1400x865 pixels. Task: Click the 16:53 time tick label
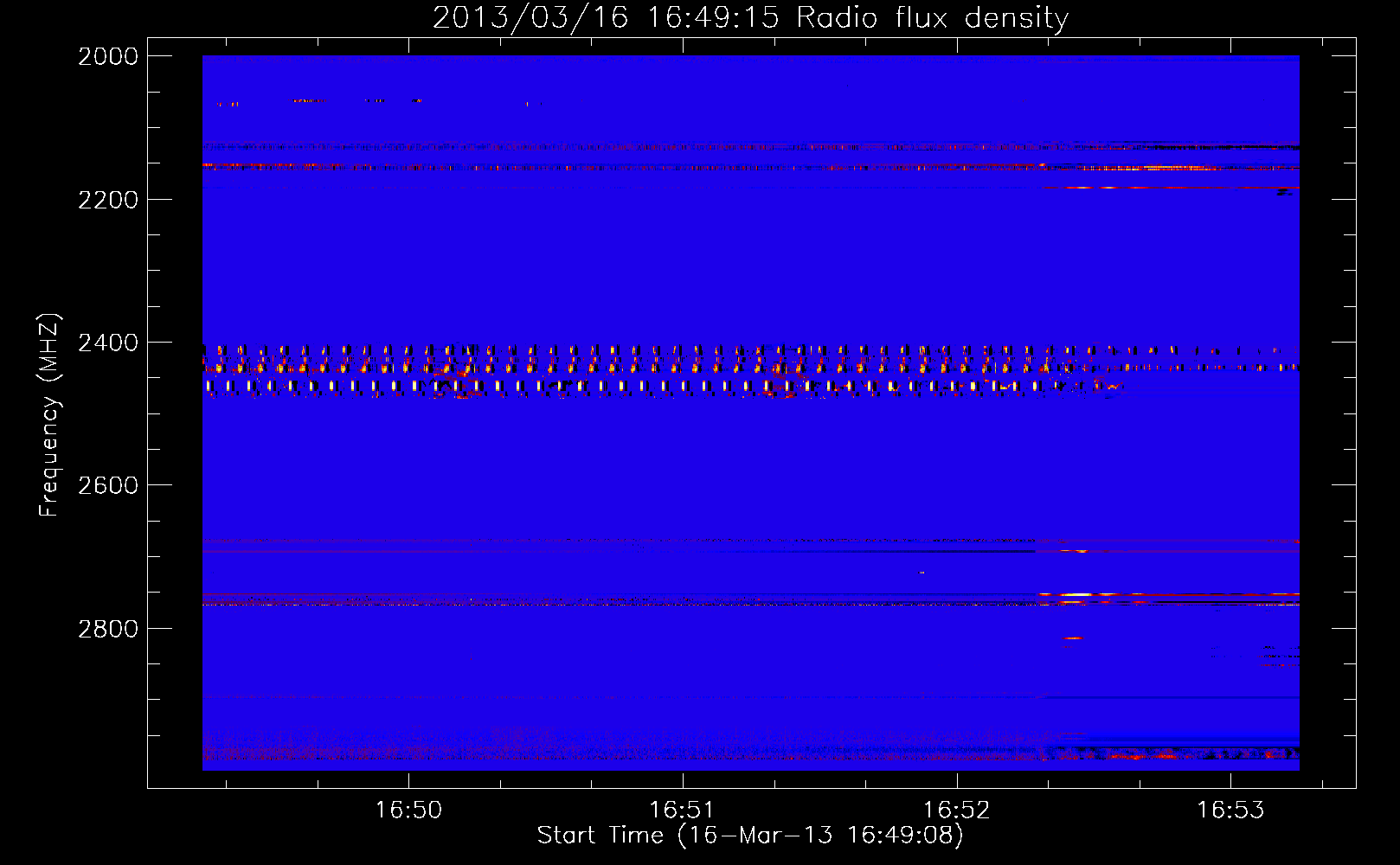[x=1230, y=810]
